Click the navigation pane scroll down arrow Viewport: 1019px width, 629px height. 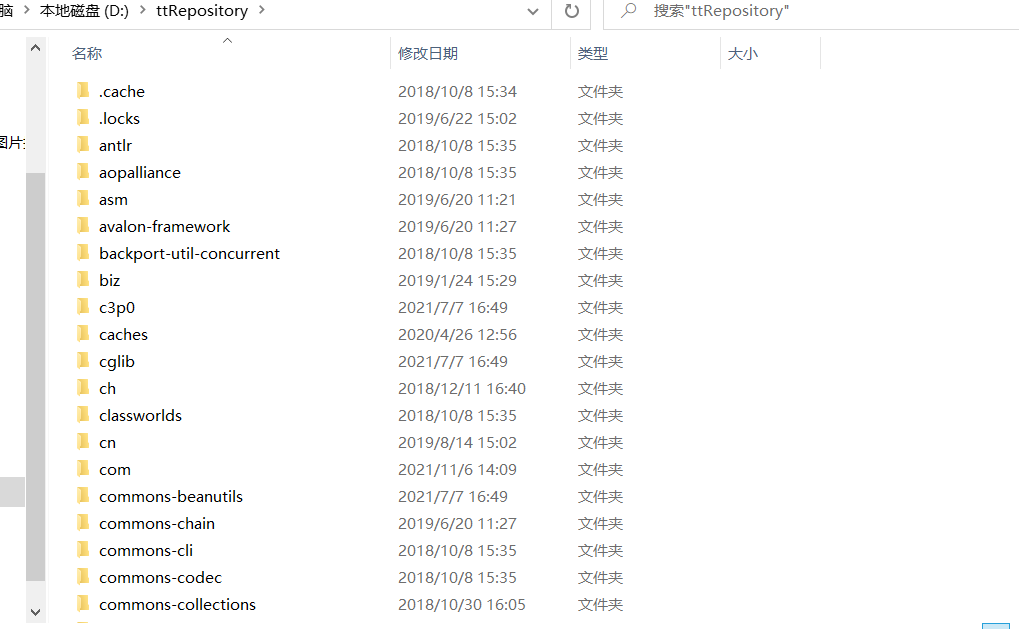pyautogui.click(x=36, y=612)
